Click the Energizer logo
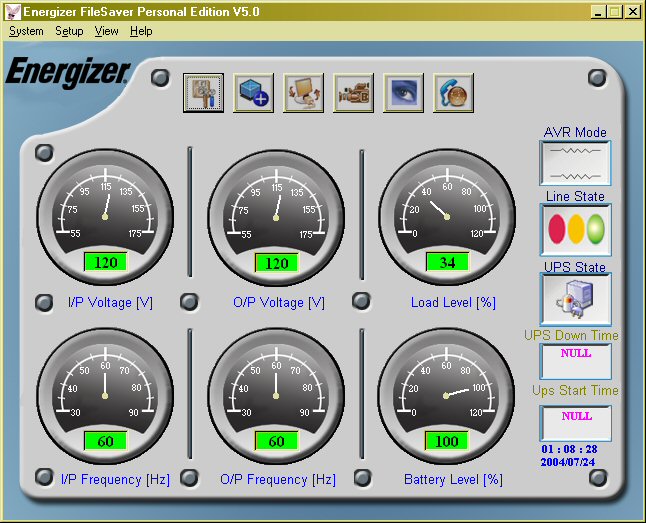Image resolution: width=646 pixels, height=523 pixels. pyautogui.click(x=68, y=72)
